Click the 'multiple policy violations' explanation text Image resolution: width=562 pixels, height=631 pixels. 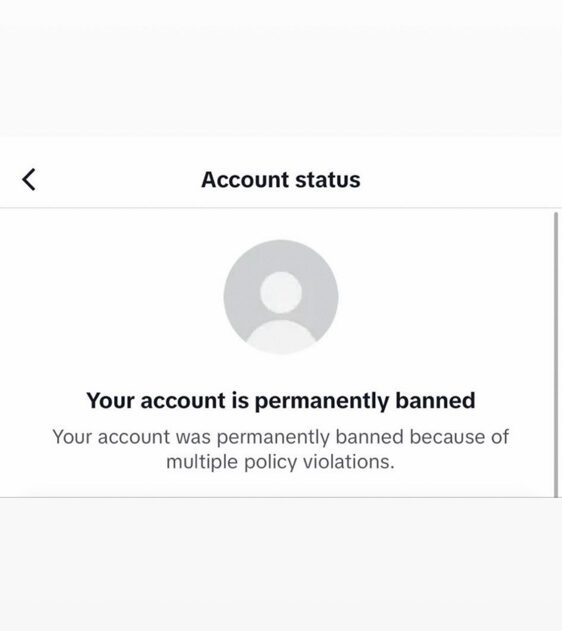pyautogui.click(x=280, y=462)
